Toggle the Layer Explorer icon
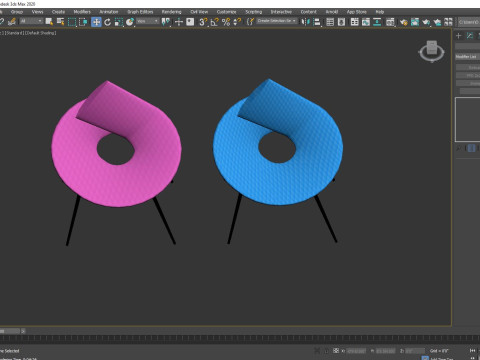The image size is (480, 360). click(x=341, y=22)
